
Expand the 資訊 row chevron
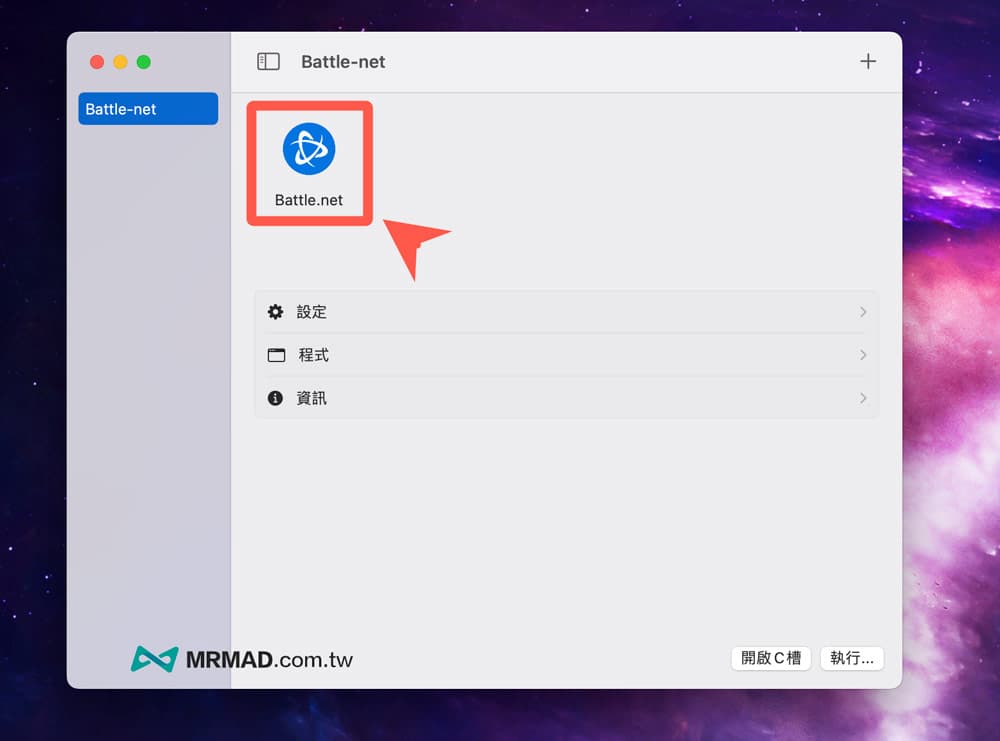(x=863, y=398)
